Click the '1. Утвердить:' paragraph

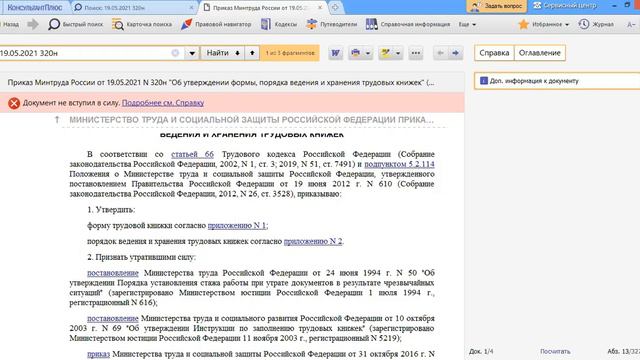coord(111,210)
